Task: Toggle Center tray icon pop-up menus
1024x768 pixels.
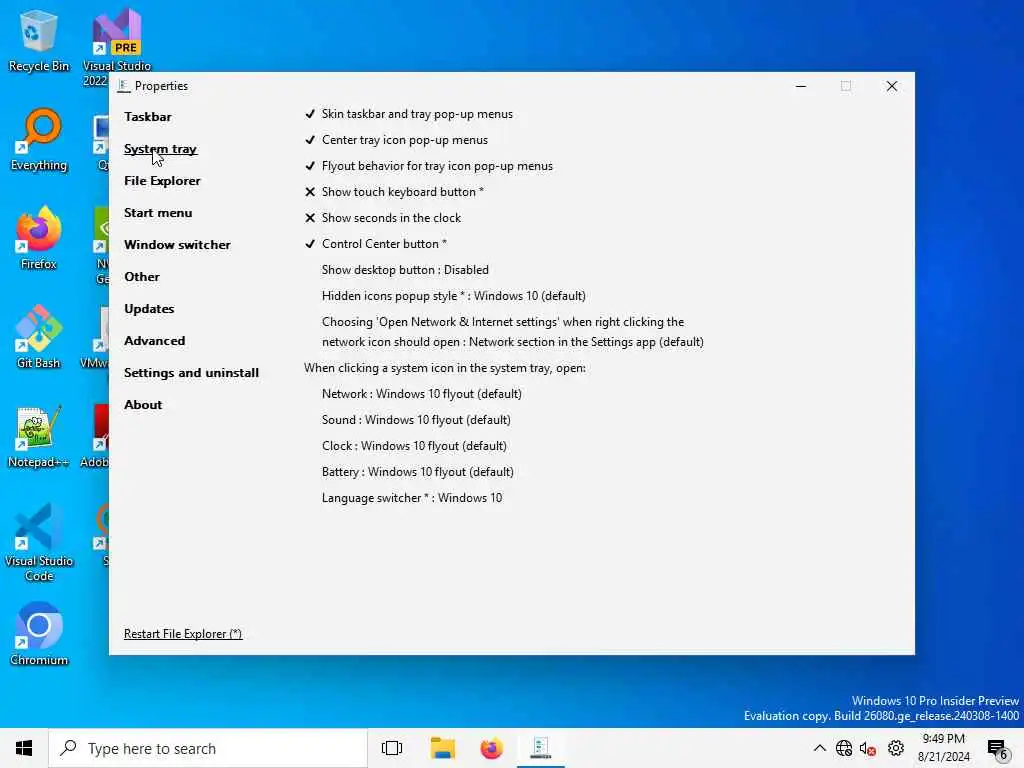Action: click(396, 140)
